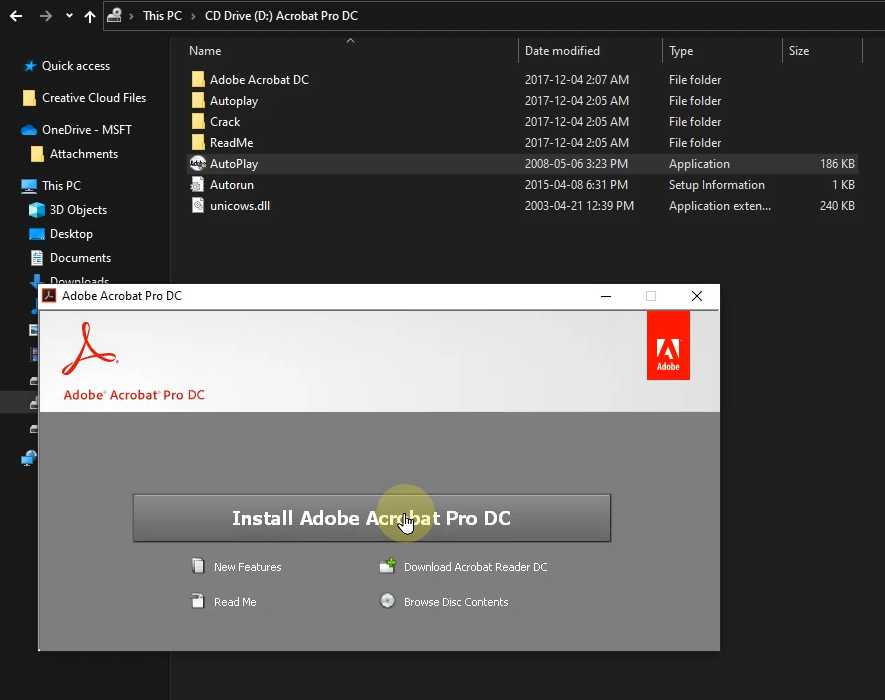Expand the chevron after This PC breadcrumb
The width and height of the screenshot is (885, 700).
coord(193,16)
